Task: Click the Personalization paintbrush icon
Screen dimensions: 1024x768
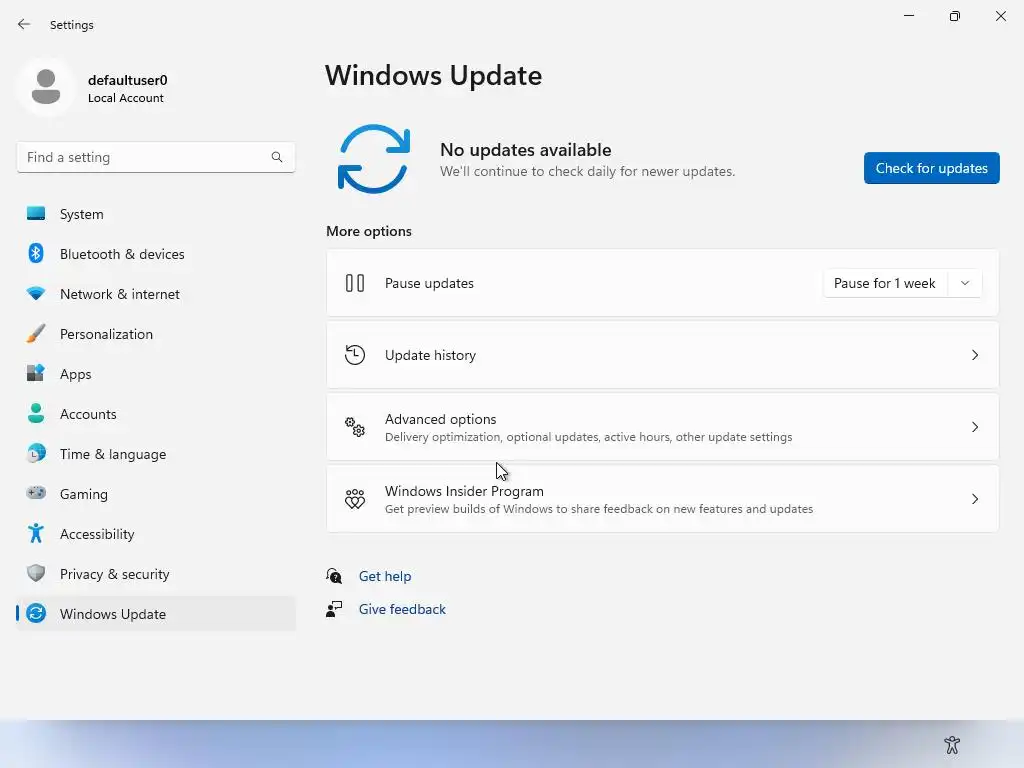Action: [x=36, y=334]
